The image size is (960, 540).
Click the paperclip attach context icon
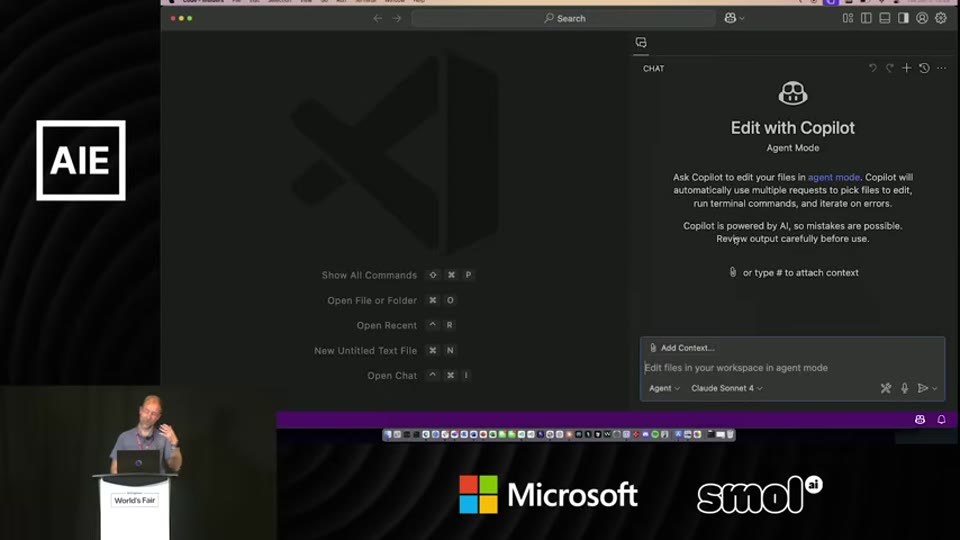coord(733,272)
